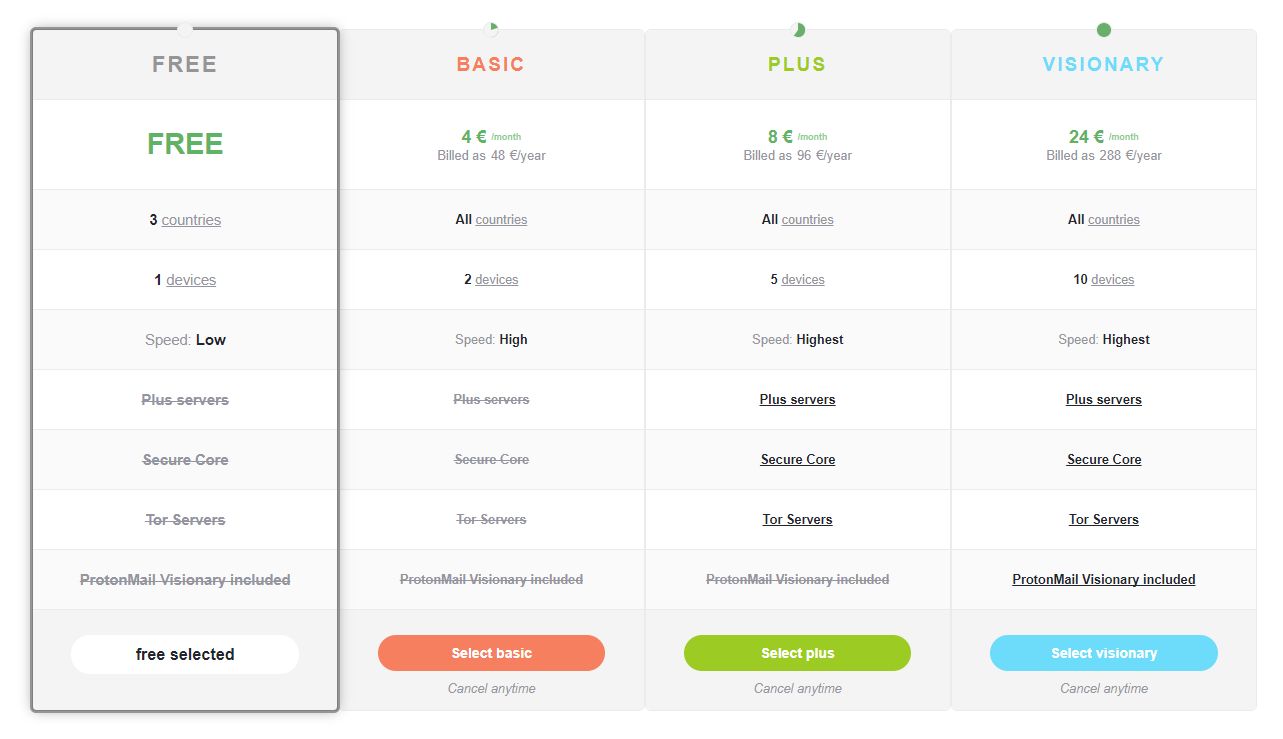Open countries link in Free column
The width and height of the screenshot is (1283, 739).
click(x=191, y=220)
